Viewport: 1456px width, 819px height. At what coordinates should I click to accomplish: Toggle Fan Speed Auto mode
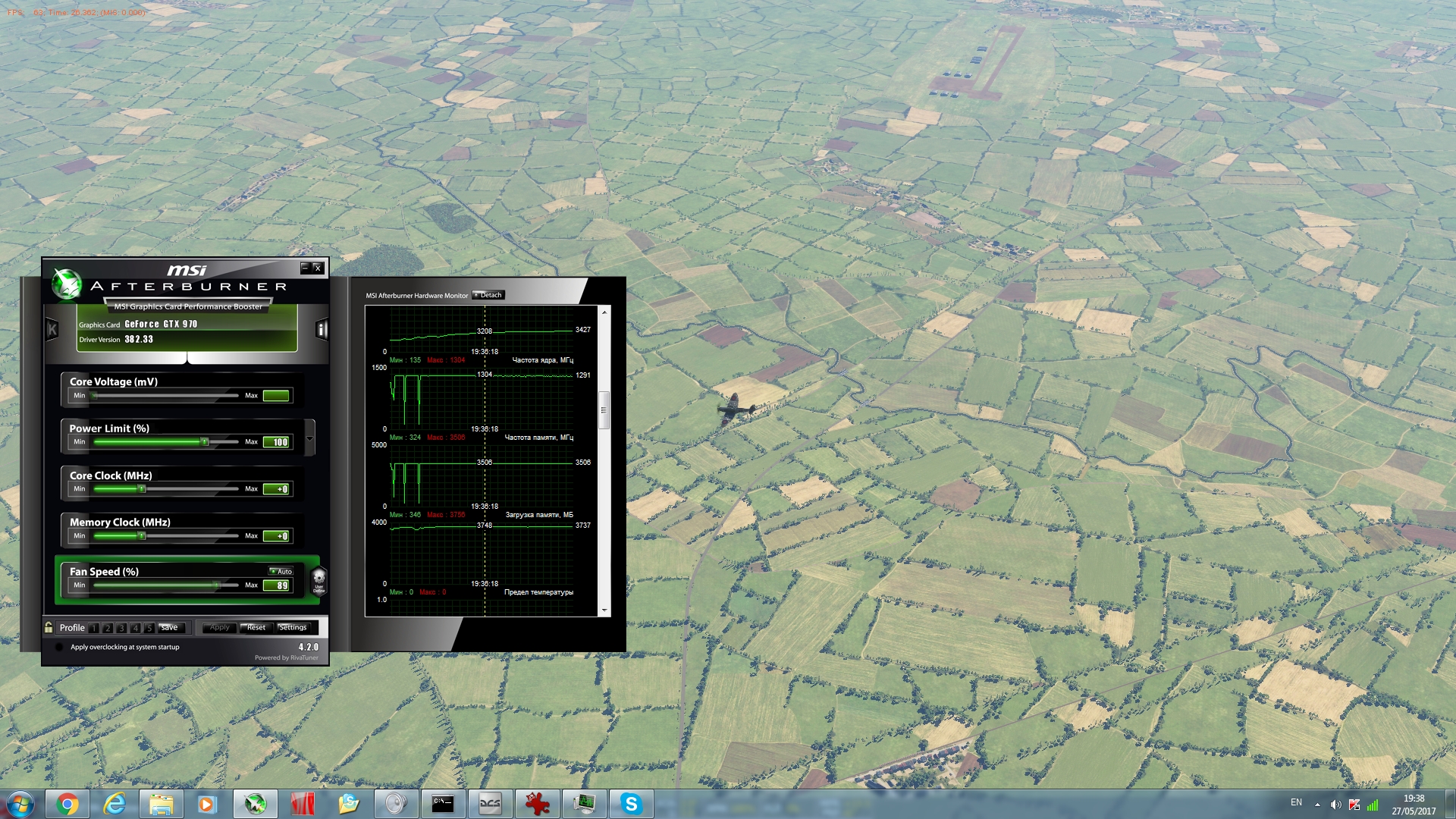(x=281, y=571)
